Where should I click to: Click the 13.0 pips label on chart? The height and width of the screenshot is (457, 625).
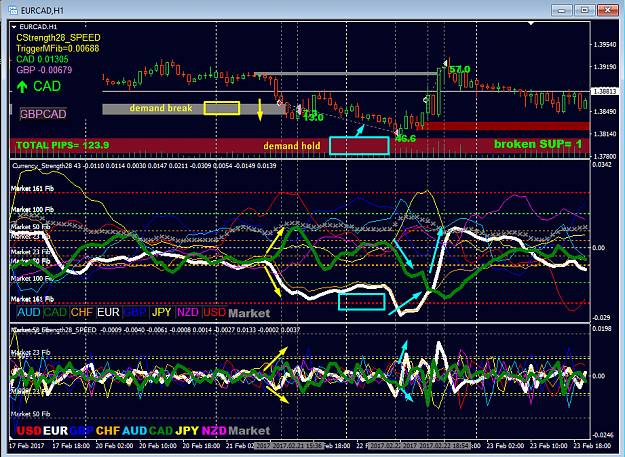coord(313,117)
